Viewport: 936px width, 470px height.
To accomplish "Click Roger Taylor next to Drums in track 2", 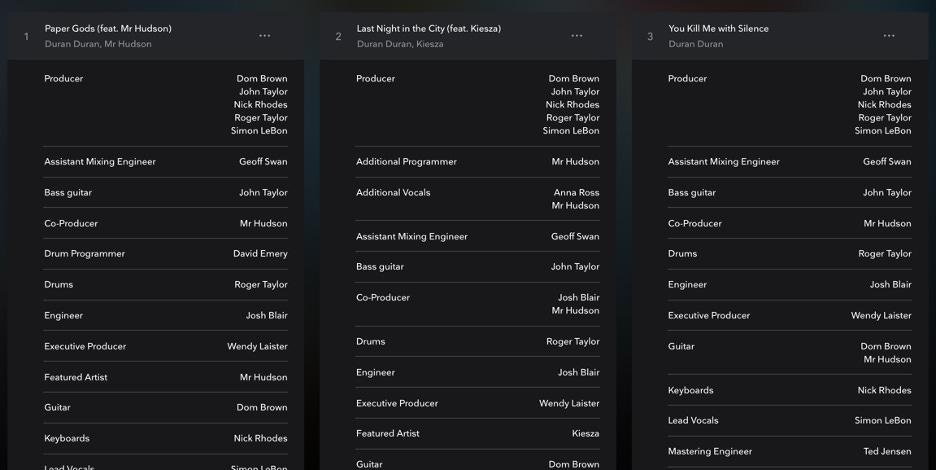I will [x=572, y=342].
